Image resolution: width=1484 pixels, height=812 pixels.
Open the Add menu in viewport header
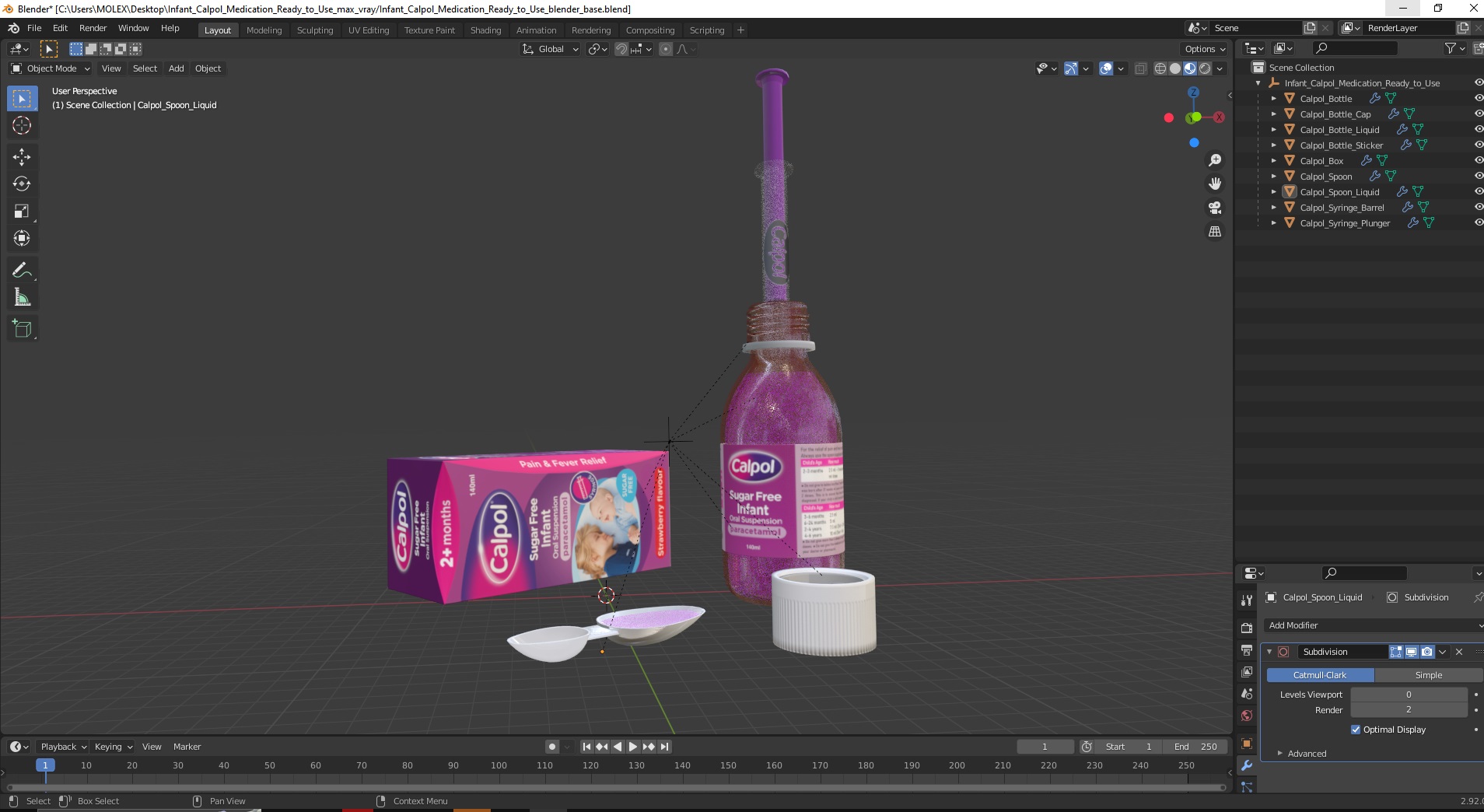[177, 68]
